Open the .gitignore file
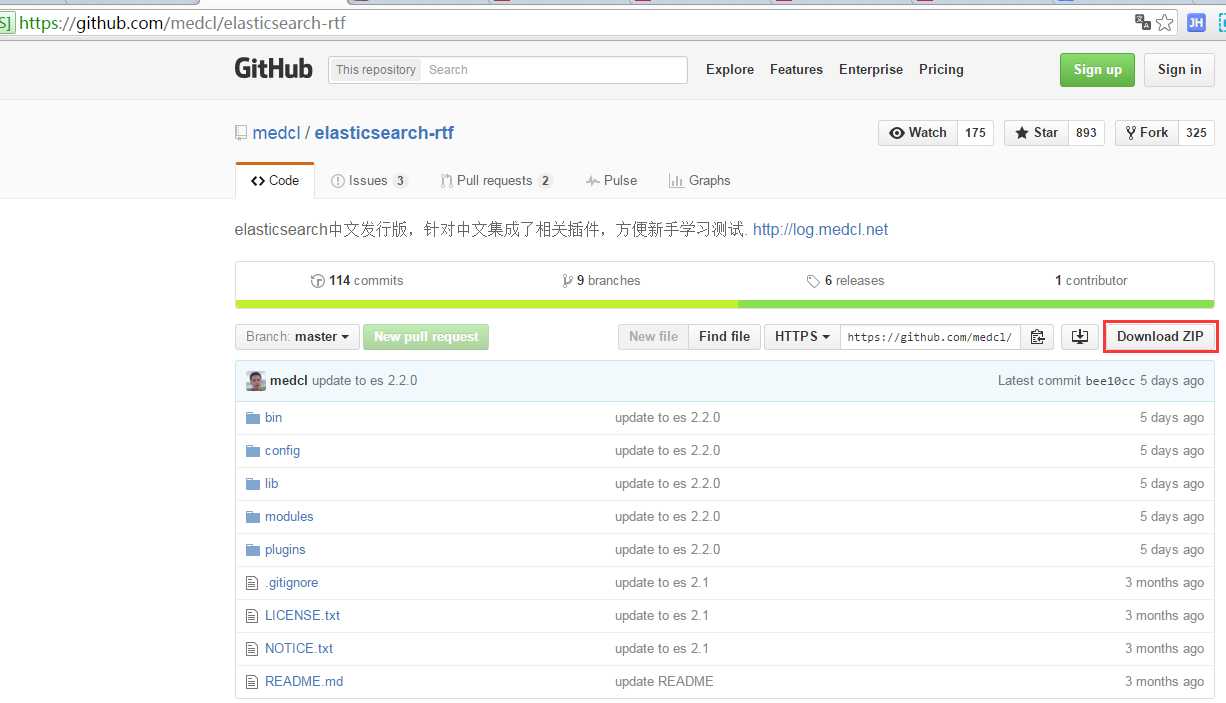This screenshot has width=1226, height=703. [x=291, y=582]
